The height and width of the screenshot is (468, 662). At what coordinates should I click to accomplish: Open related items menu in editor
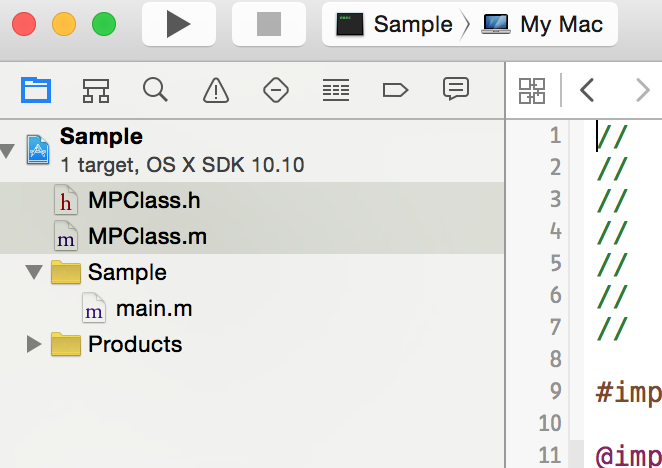click(532, 90)
